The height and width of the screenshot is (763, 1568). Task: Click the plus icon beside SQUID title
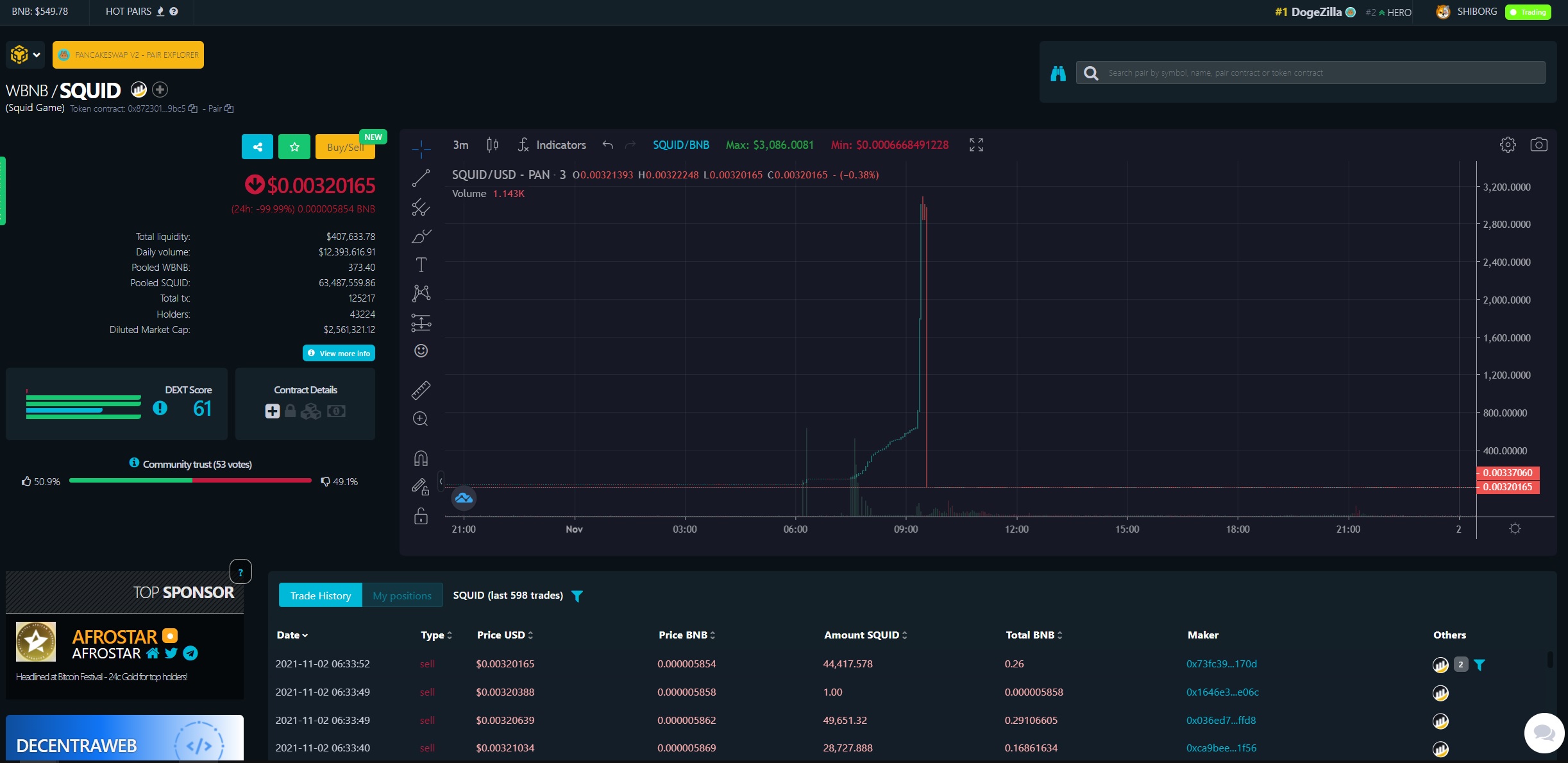[160, 89]
